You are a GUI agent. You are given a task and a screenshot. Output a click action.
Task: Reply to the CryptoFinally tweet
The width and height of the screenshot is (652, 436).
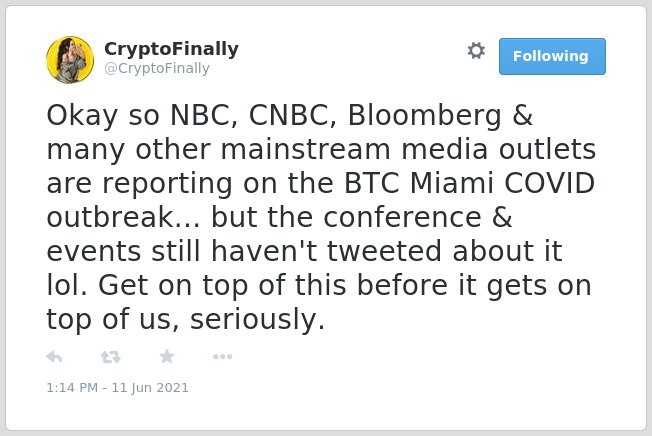tap(54, 357)
